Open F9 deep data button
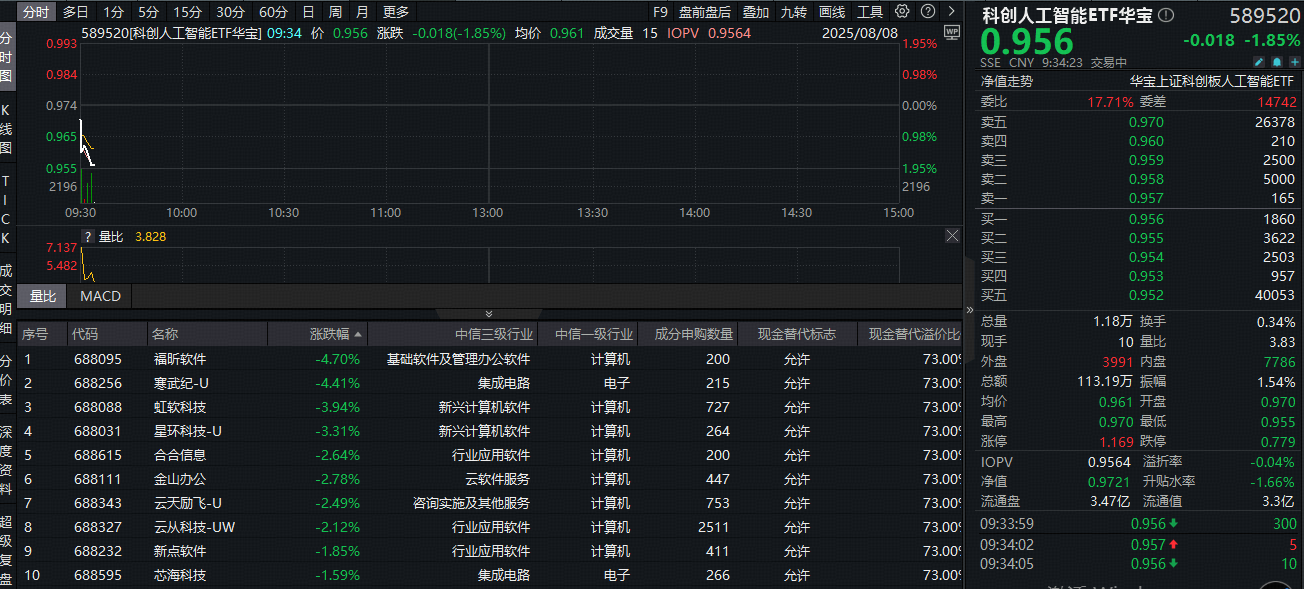This screenshot has width=1304, height=589. pyautogui.click(x=660, y=12)
